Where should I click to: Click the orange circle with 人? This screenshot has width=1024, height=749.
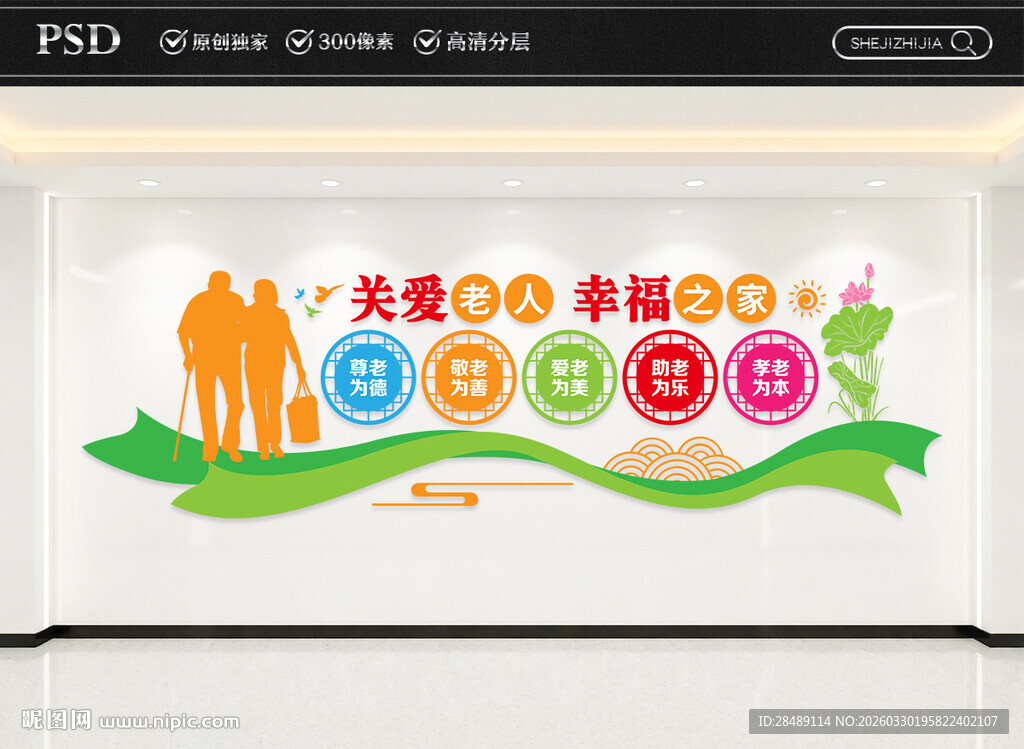point(528,299)
